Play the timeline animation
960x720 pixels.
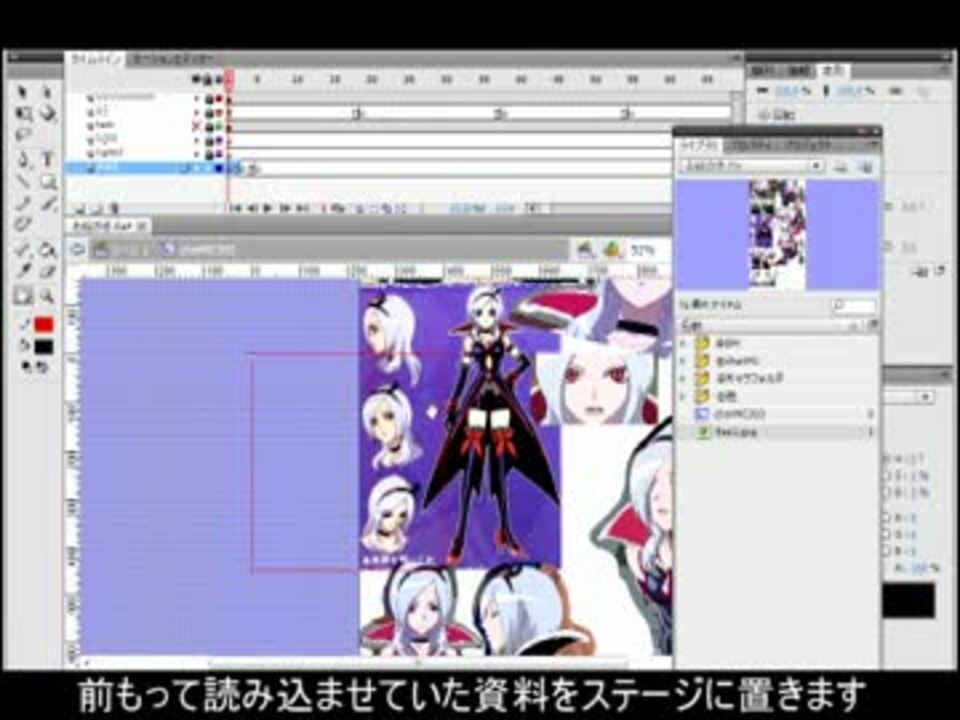point(268,209)
